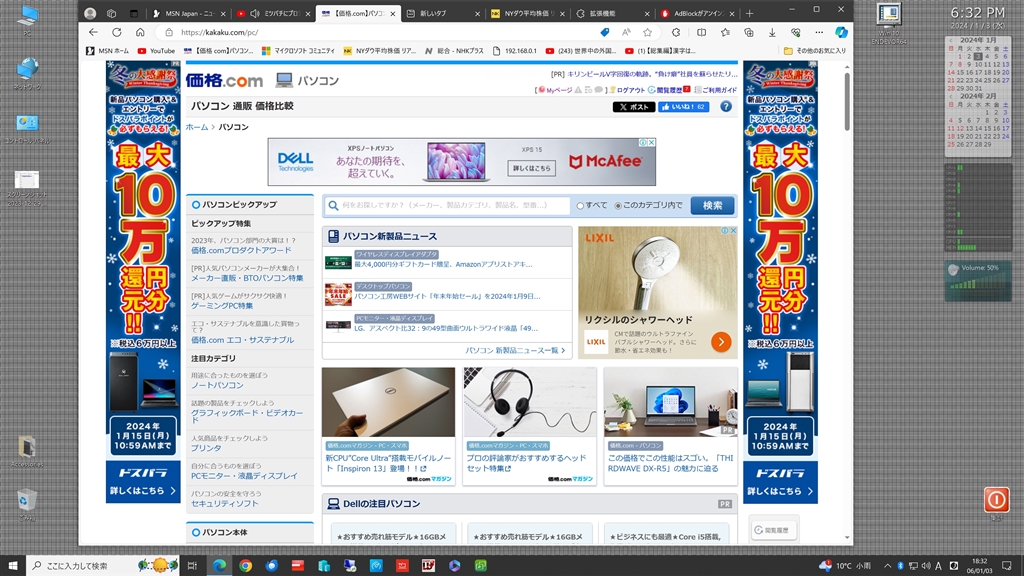
Task: Open the ノートパソコン category link
Action: 217,385
